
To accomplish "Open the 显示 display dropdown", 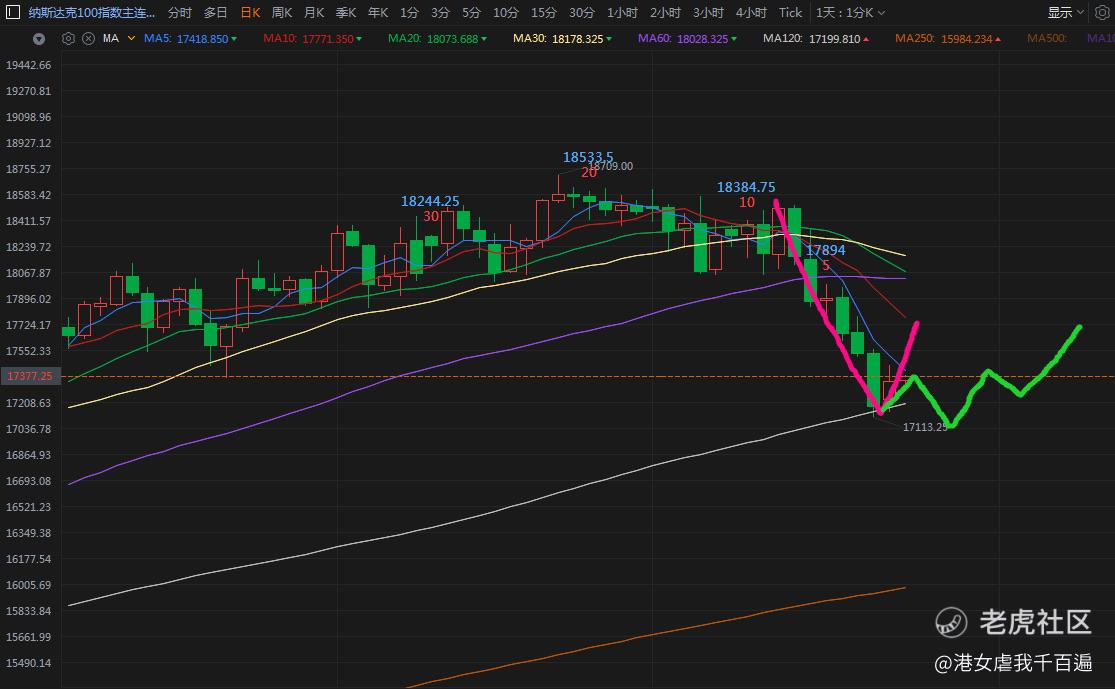I will (x=1065, y=13).
